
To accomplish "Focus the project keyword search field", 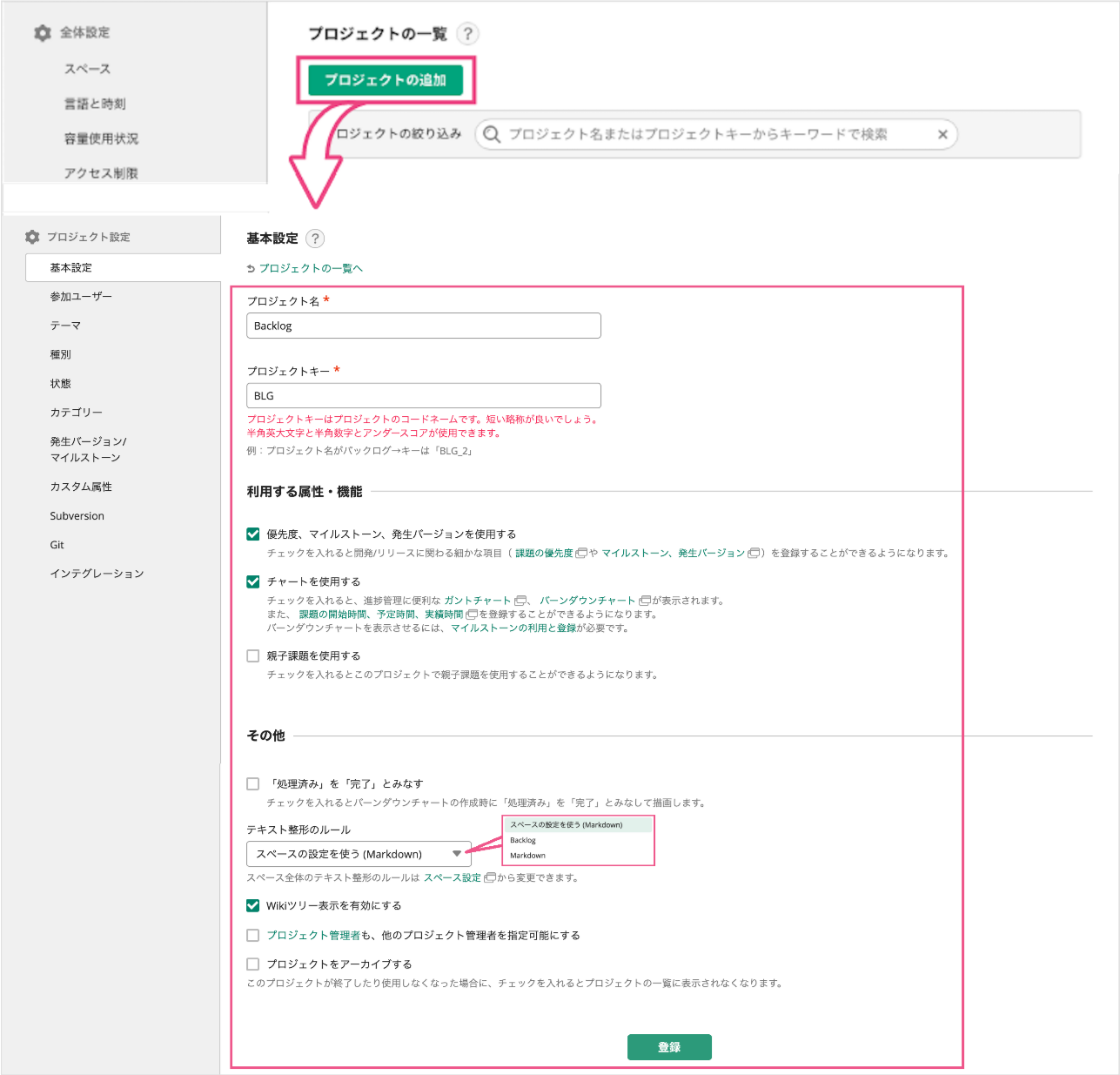I will point(716,134).
